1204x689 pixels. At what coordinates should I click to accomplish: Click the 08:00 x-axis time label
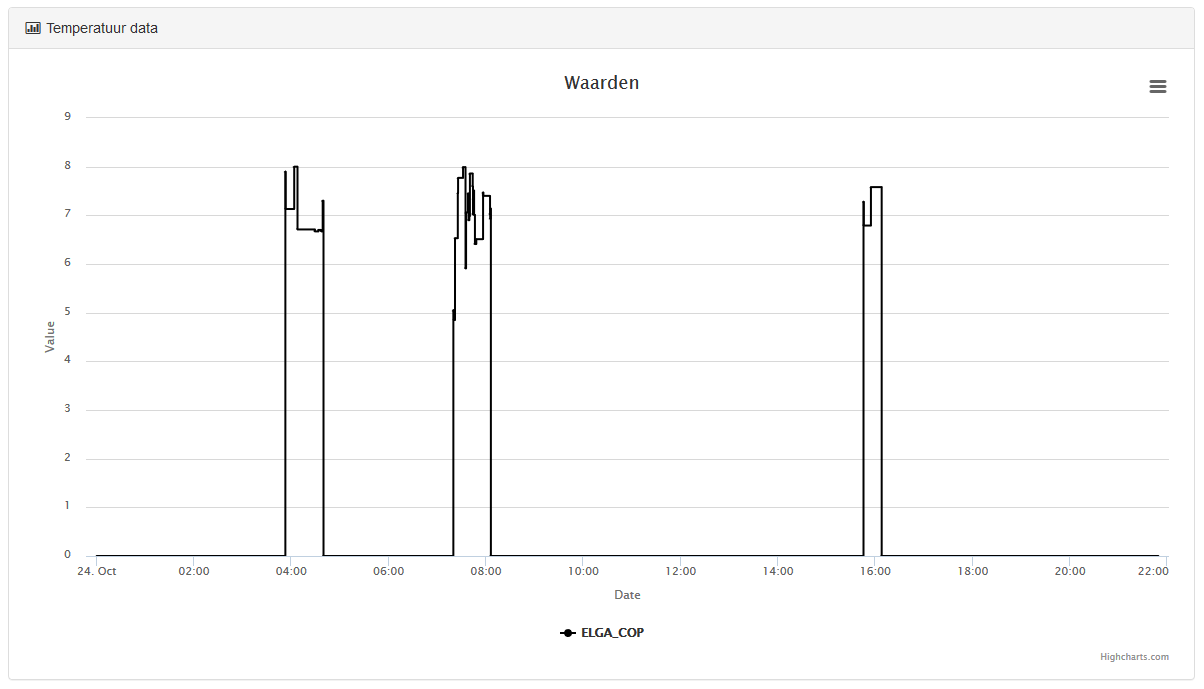(486, 572)
